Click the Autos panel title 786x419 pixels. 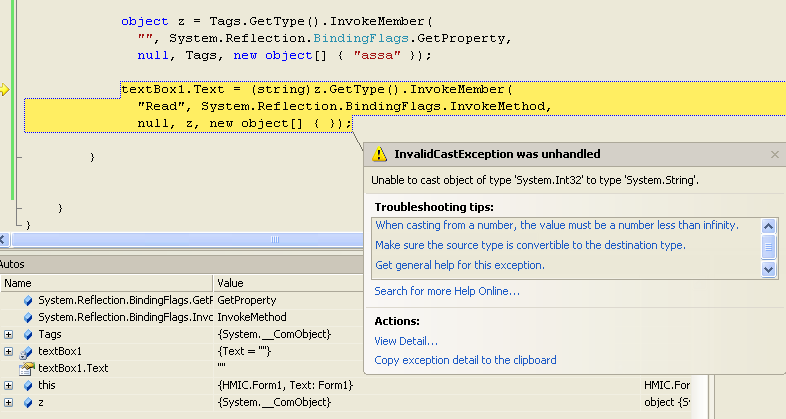point(12,264)
